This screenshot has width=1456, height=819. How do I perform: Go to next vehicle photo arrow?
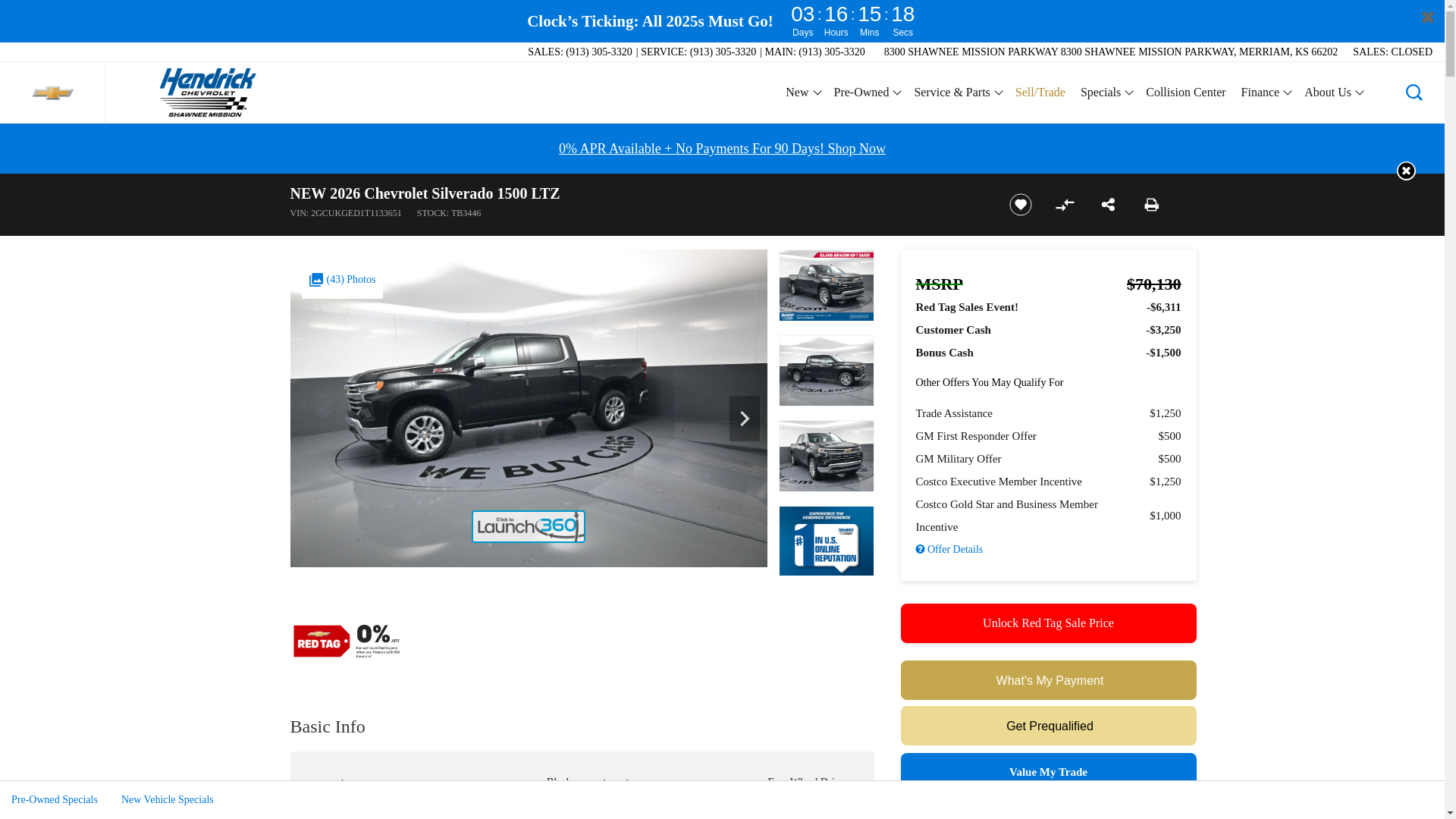(744, 419)
